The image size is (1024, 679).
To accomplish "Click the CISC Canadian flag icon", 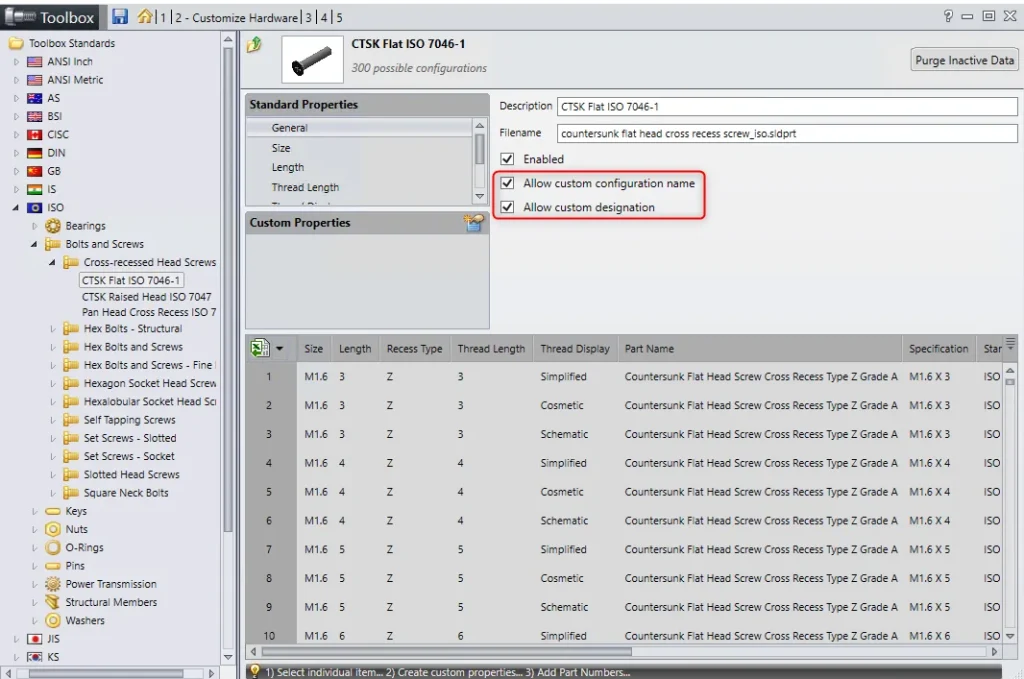I will [x=35, y=134].
